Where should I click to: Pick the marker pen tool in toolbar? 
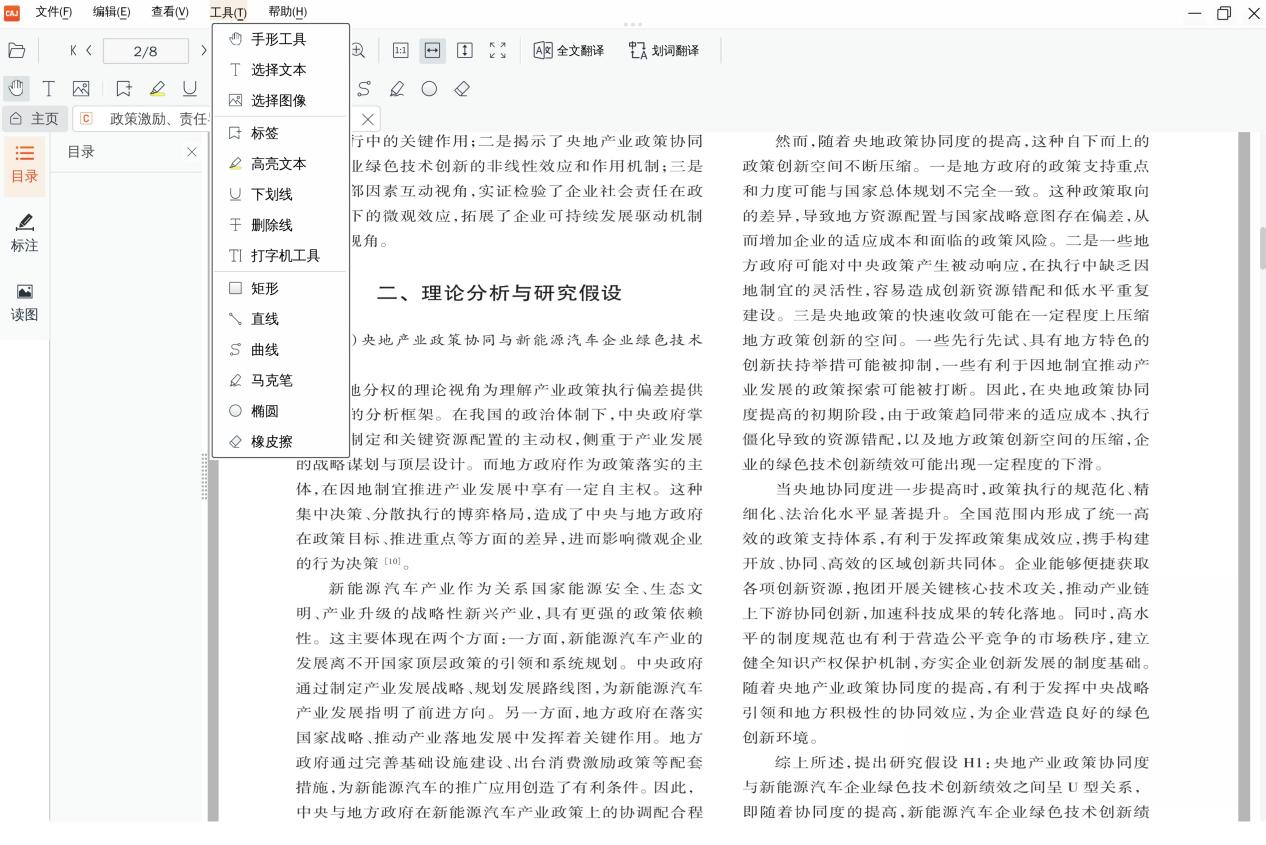[x=397, y=88]
